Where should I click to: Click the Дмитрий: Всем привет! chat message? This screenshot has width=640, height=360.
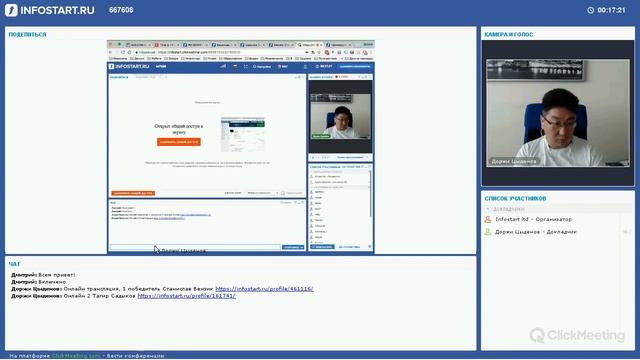tap(43, 275)
